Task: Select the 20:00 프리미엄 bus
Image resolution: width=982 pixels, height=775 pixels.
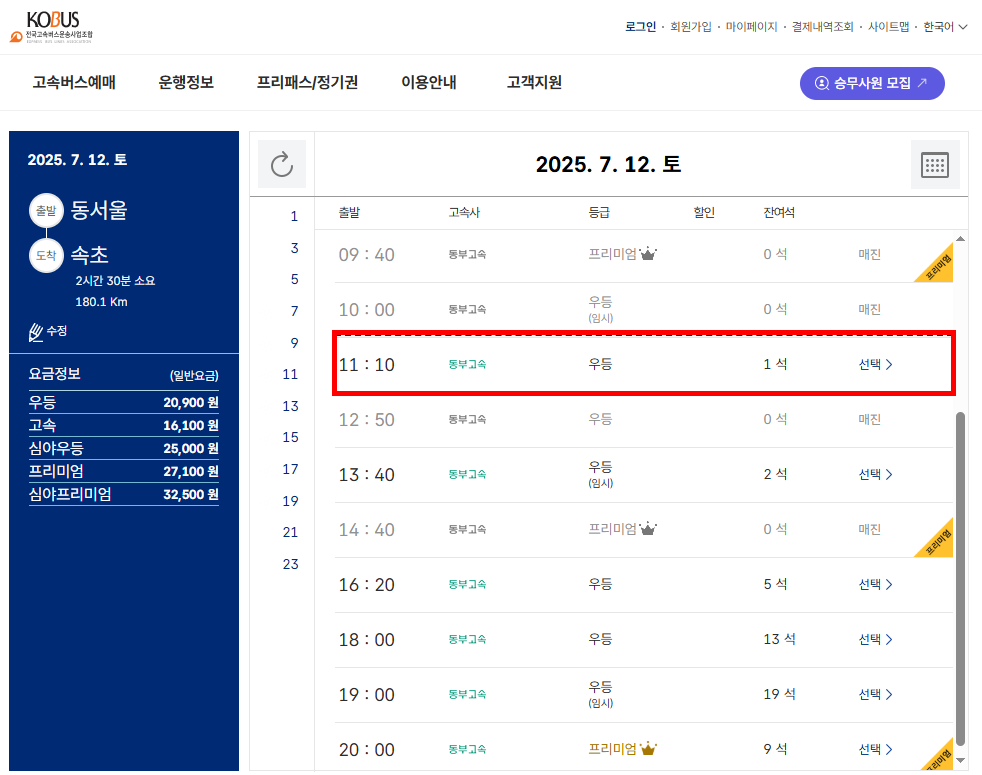Action: point(876,749)
